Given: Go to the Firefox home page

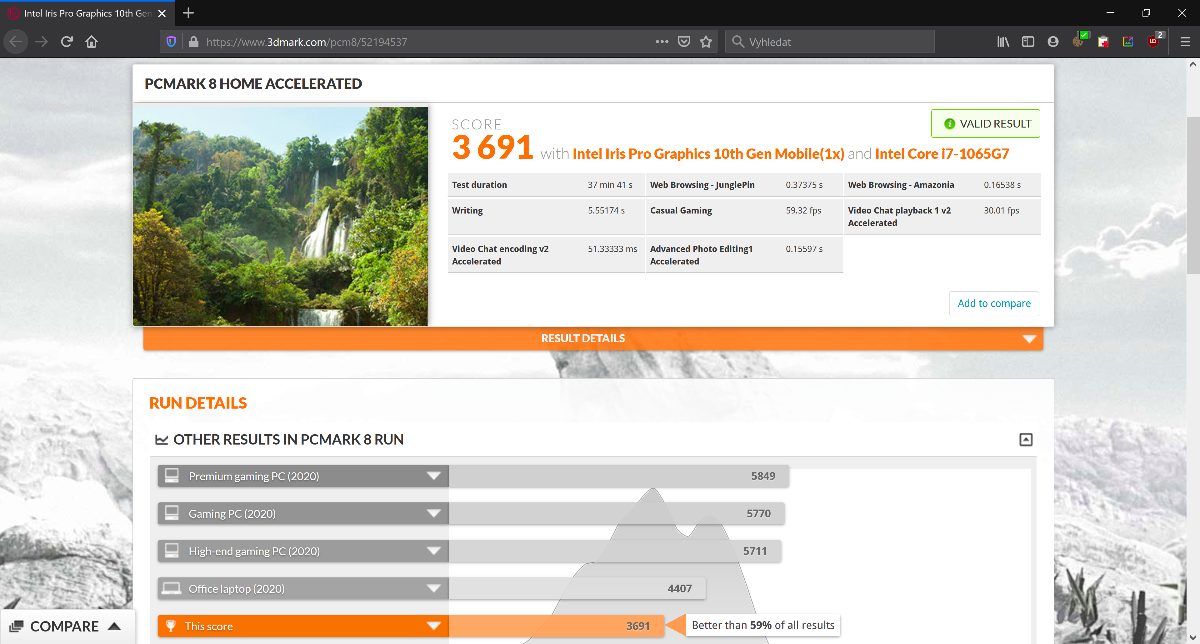Looking at the screenshot, I should [92, 42].
